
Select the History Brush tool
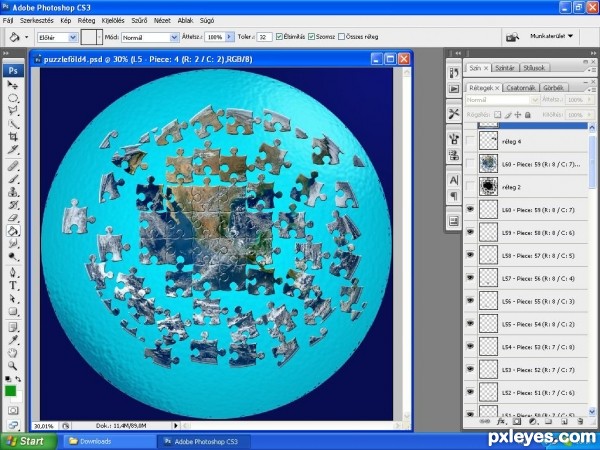(13, 205)
